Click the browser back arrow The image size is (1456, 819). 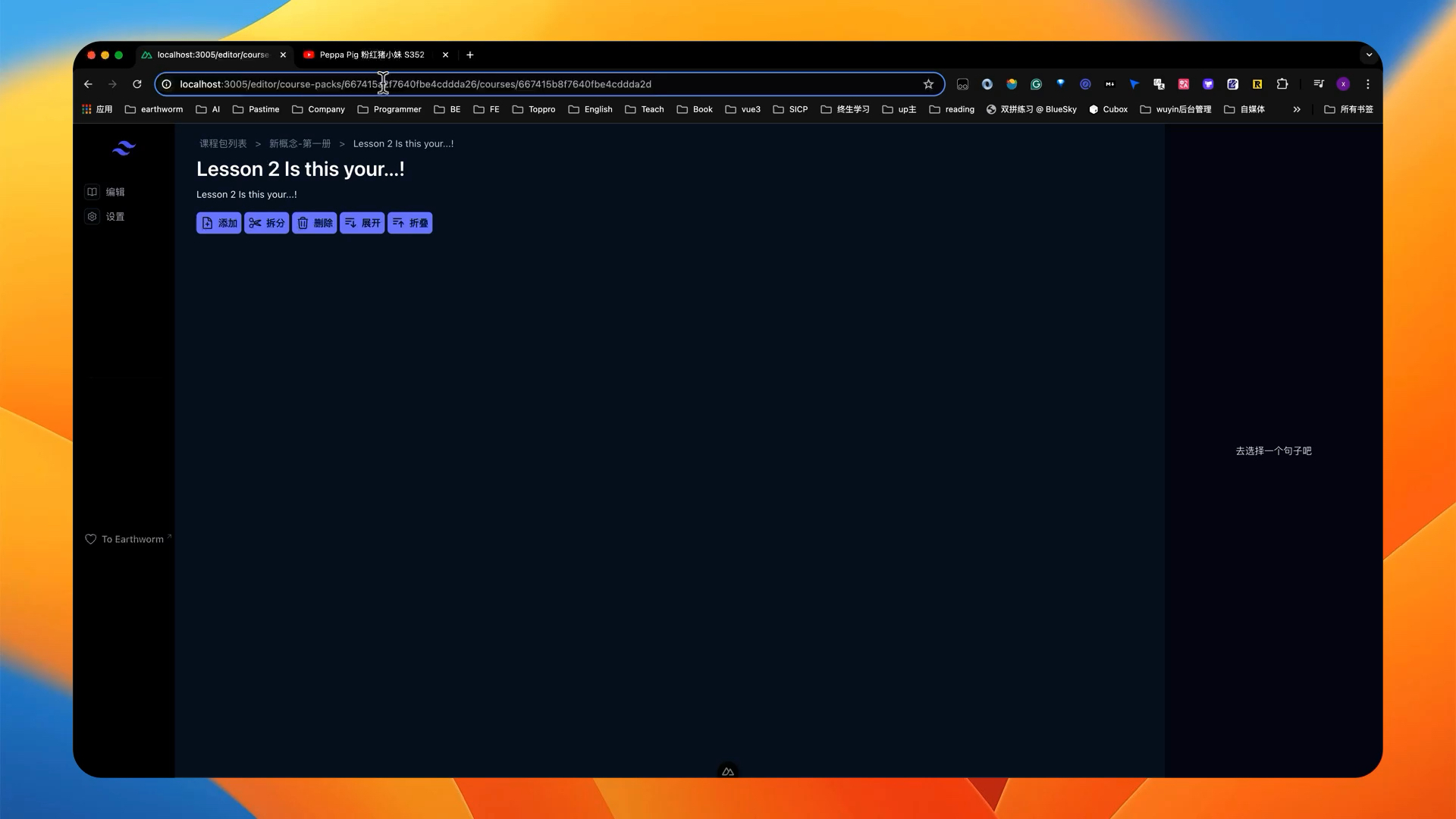[x=88, y=84]
